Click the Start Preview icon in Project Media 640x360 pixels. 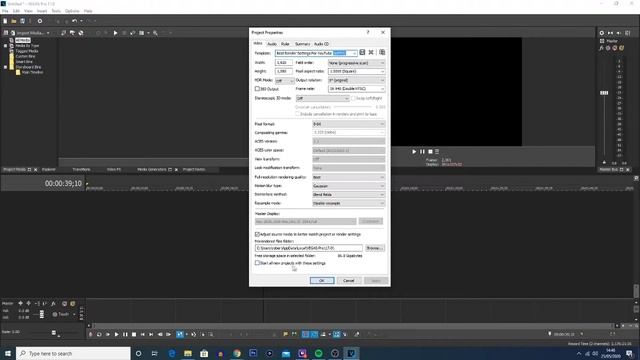(115, 33)
